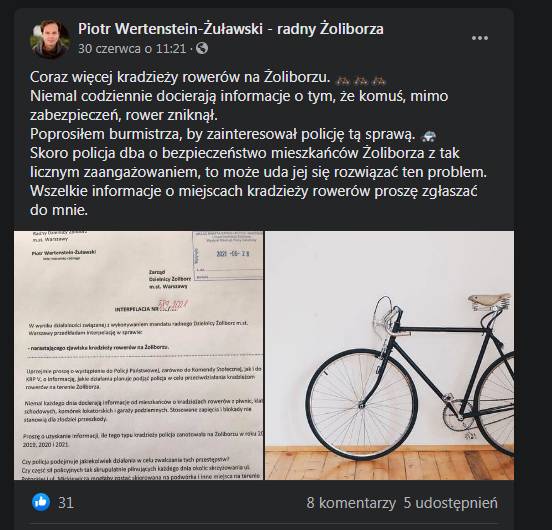
Task: Click the date stamp on the letter photo
Action: 233,253
